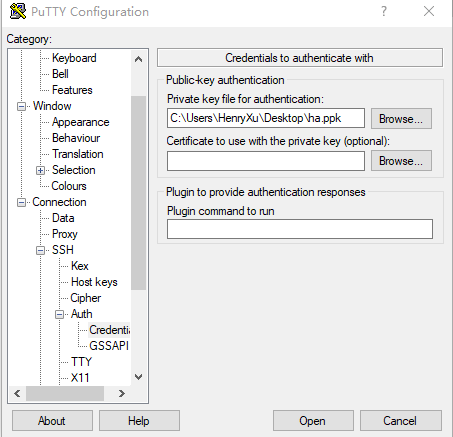The height and width of the screenshot is (437, 453).
Task: Browse for the private key file
Action: click(x=401, y=119)
